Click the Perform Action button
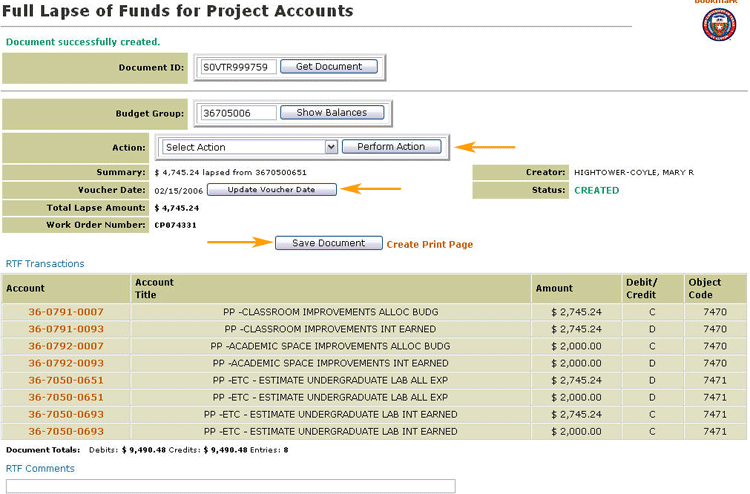Viewport: 750px width, 494px height. click(392, 146)
